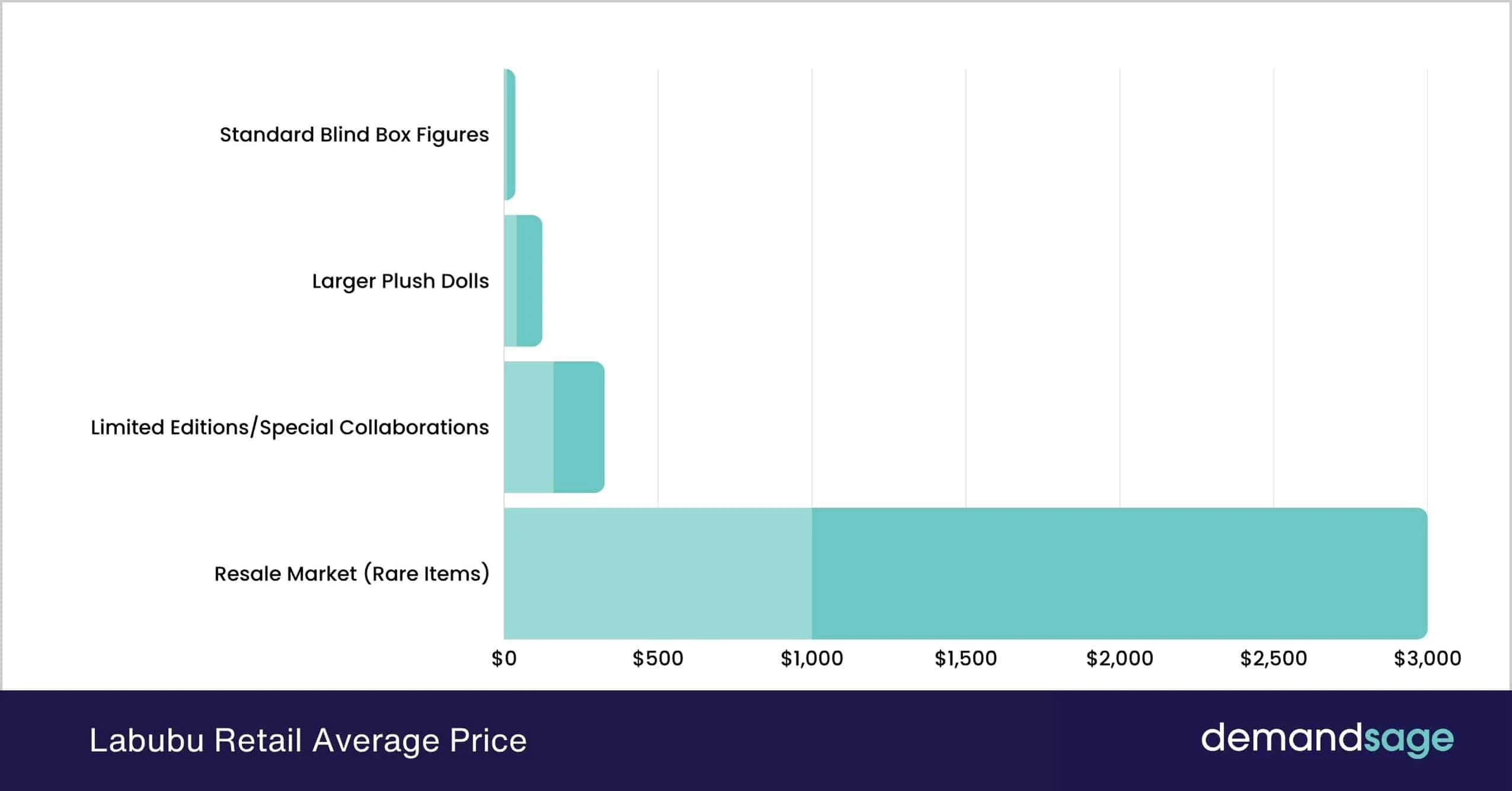Click light segment of Resale Market bar

click(x=658, y=574)
